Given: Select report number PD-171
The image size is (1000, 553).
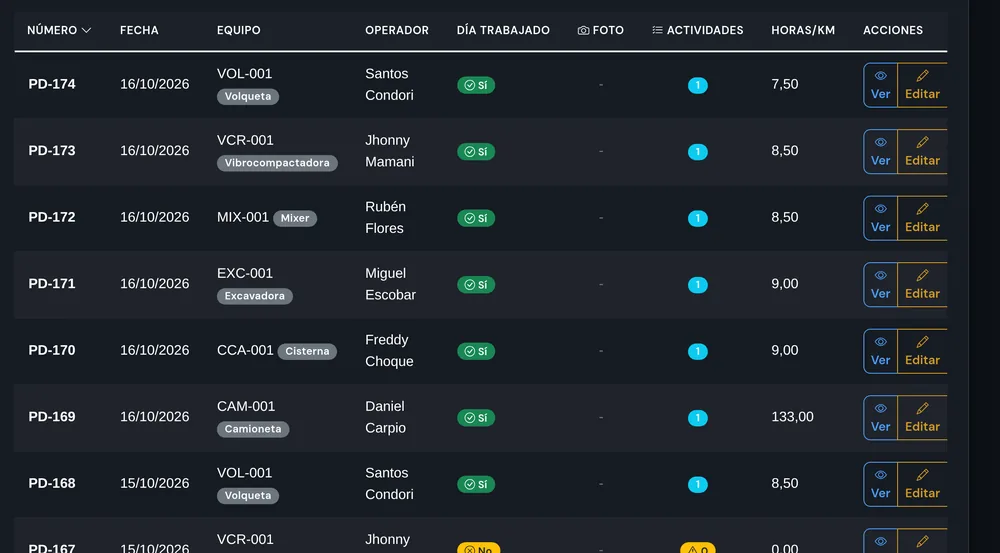Looking at the screenshot, I should (52, 283).
